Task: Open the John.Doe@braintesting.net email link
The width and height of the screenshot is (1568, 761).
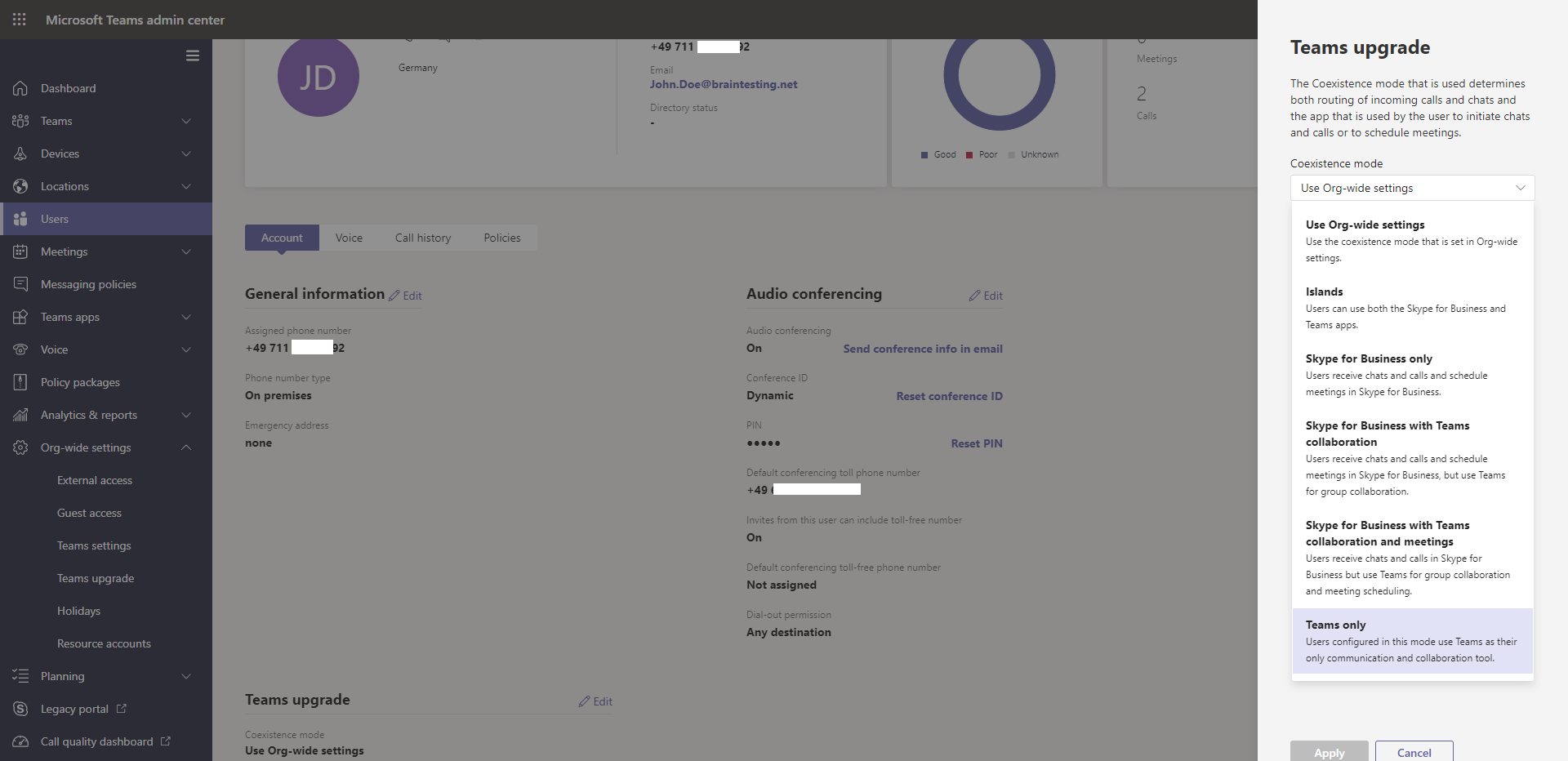Action: 724,84
